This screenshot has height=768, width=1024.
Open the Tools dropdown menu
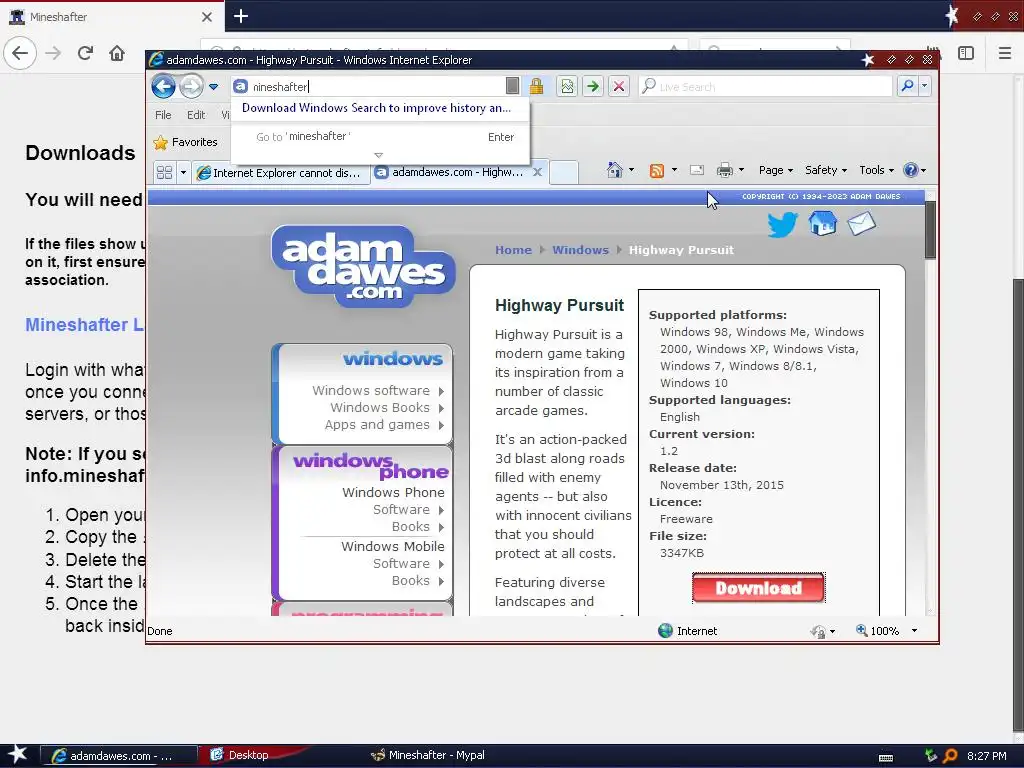click(x=876, y=170)
